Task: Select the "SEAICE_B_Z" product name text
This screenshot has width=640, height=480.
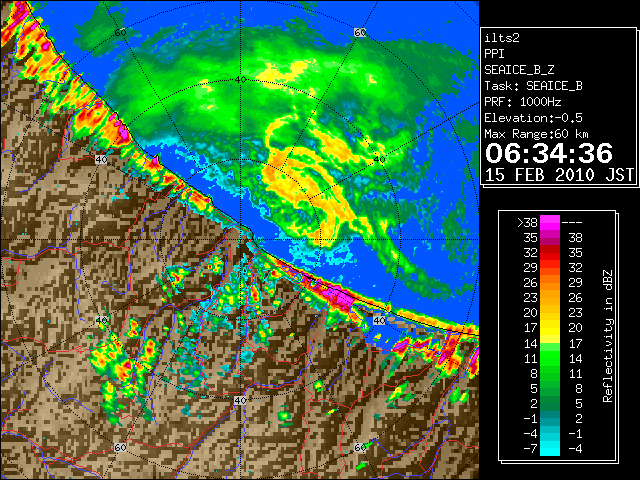Action: (x=519, y=70)
